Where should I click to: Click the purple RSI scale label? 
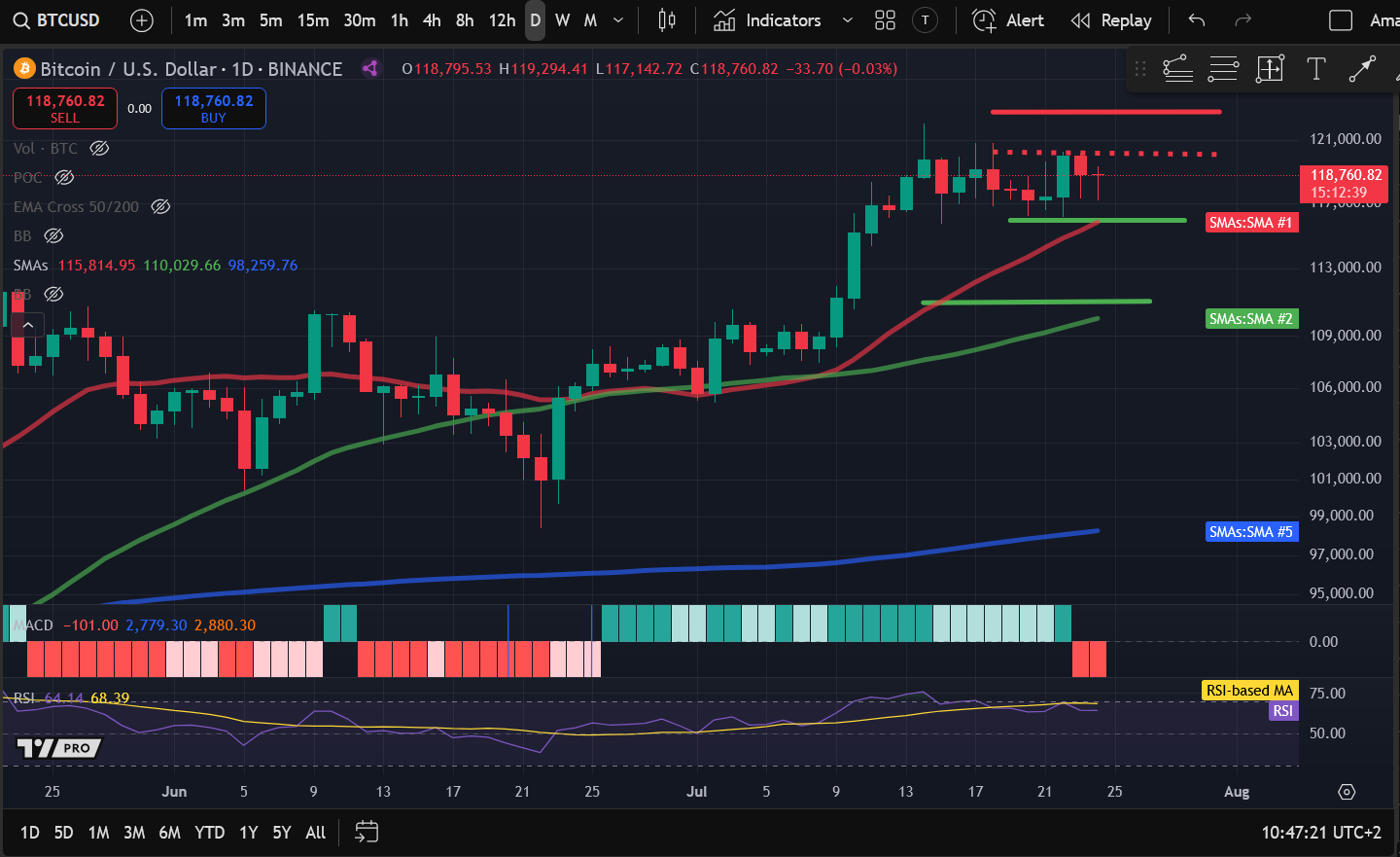pos(1283,711)
